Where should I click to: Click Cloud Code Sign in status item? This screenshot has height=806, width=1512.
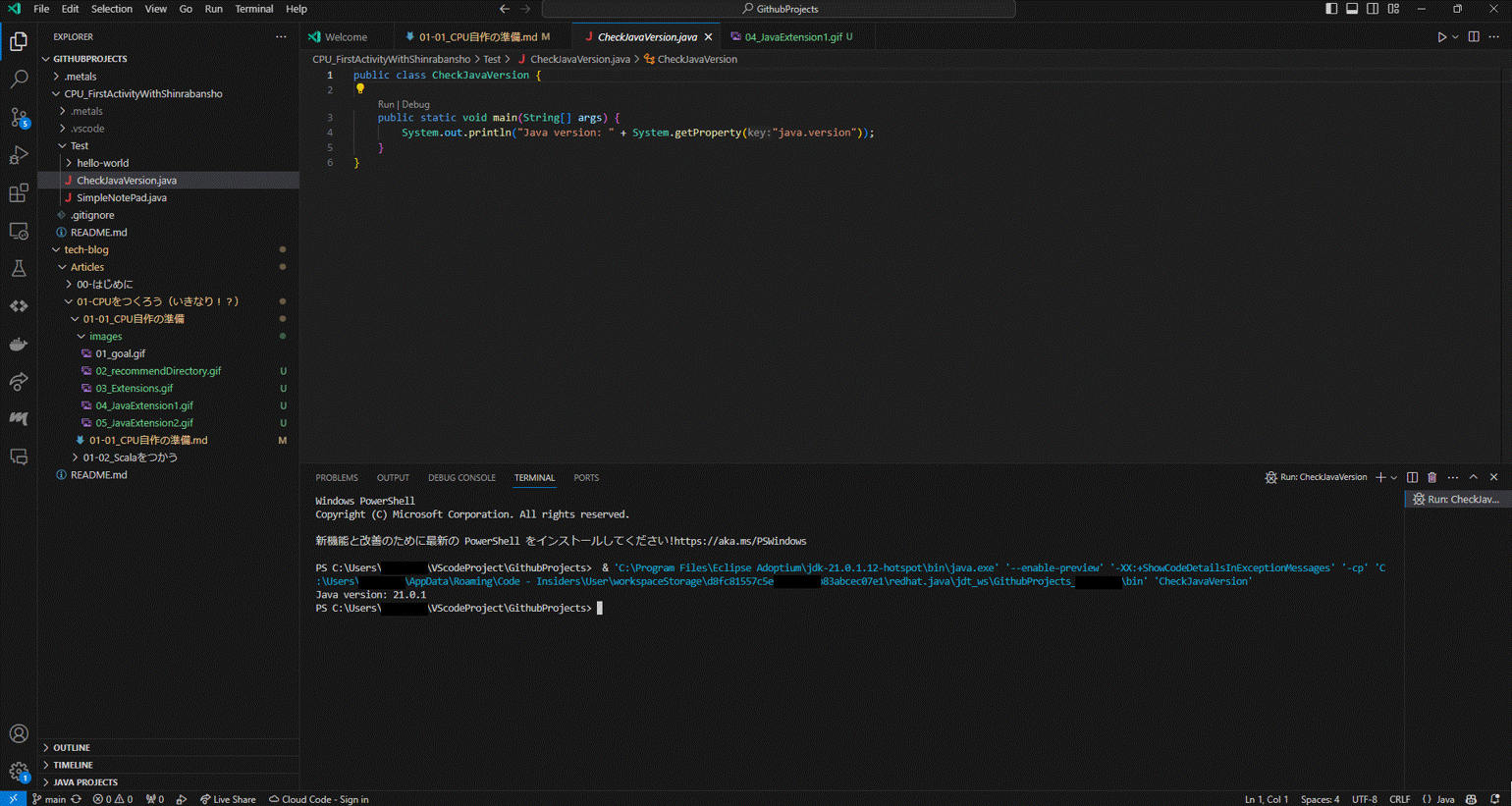click(x=319, y=799)
